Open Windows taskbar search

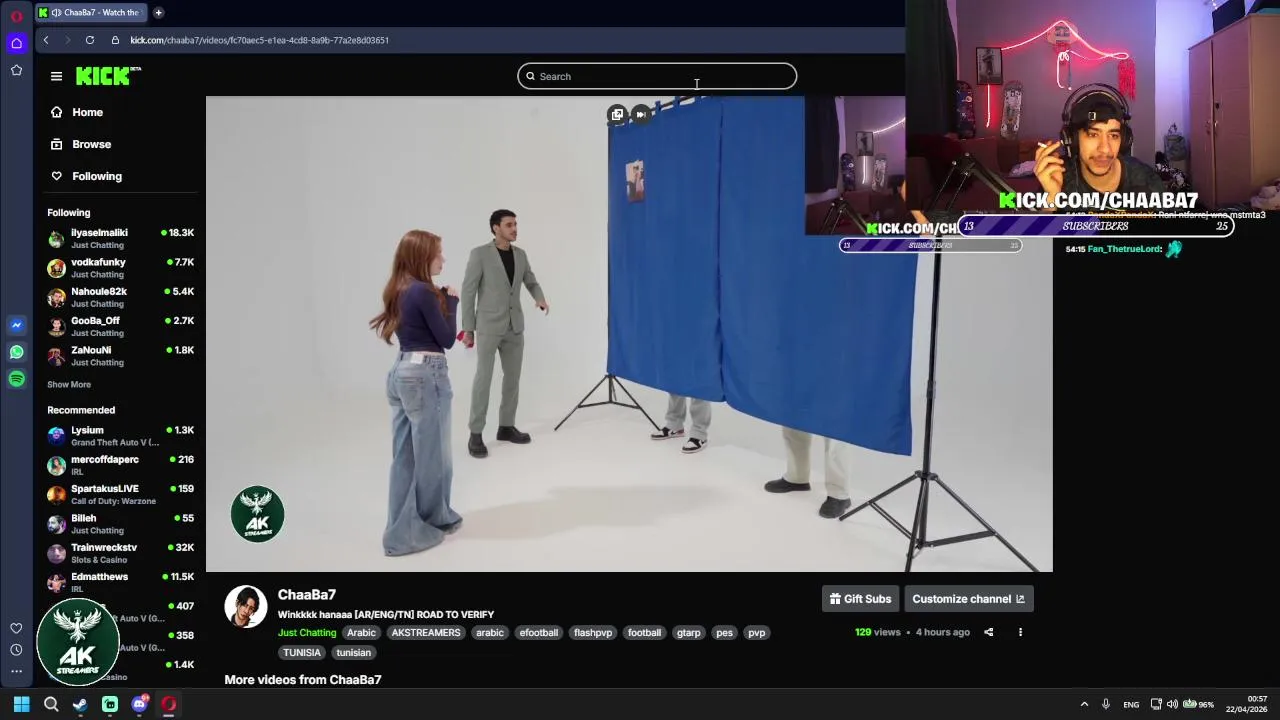click(51, 704)
